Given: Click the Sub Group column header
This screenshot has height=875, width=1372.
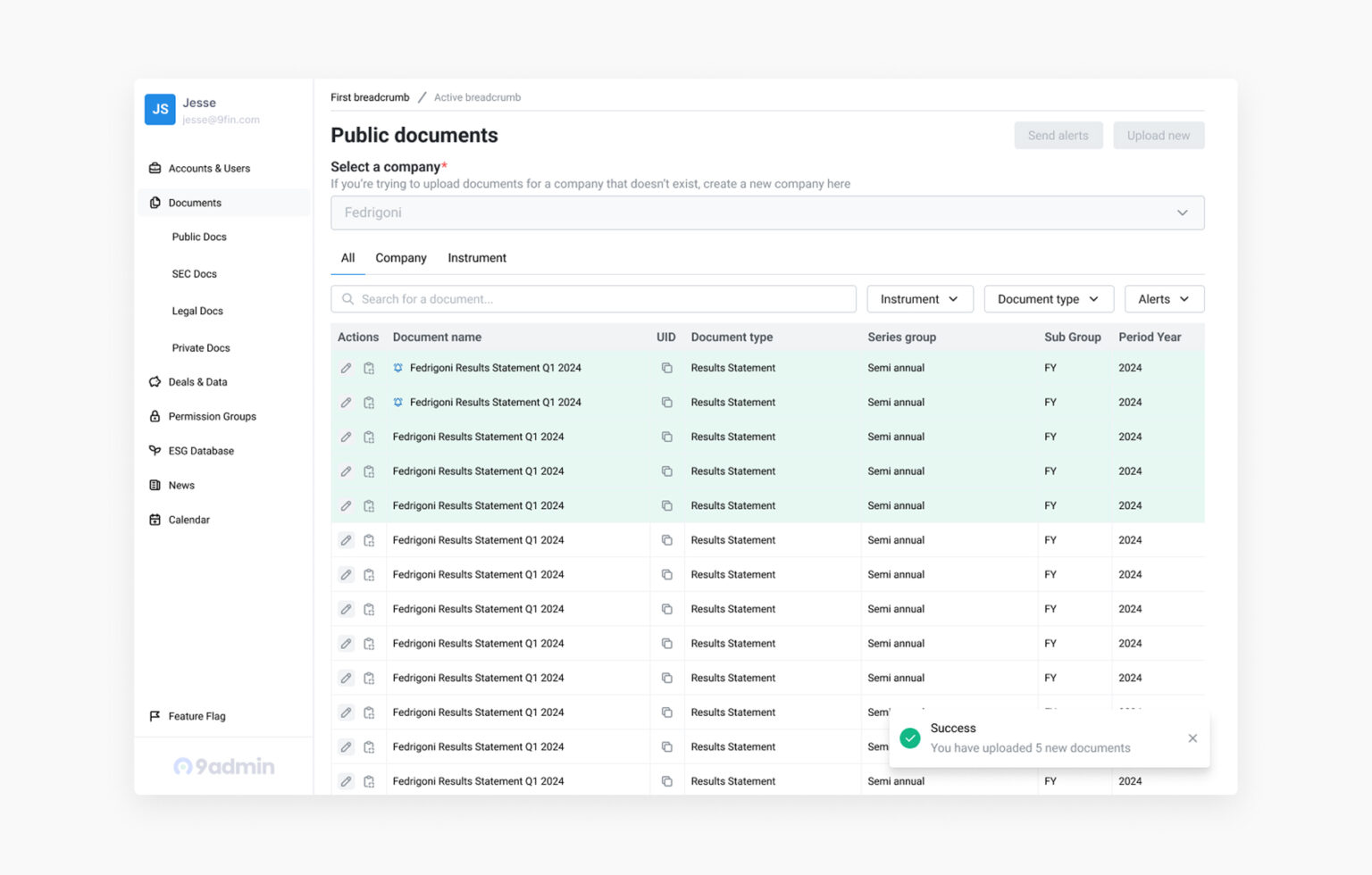Looking at the screenshot, I should point(1073,337).
